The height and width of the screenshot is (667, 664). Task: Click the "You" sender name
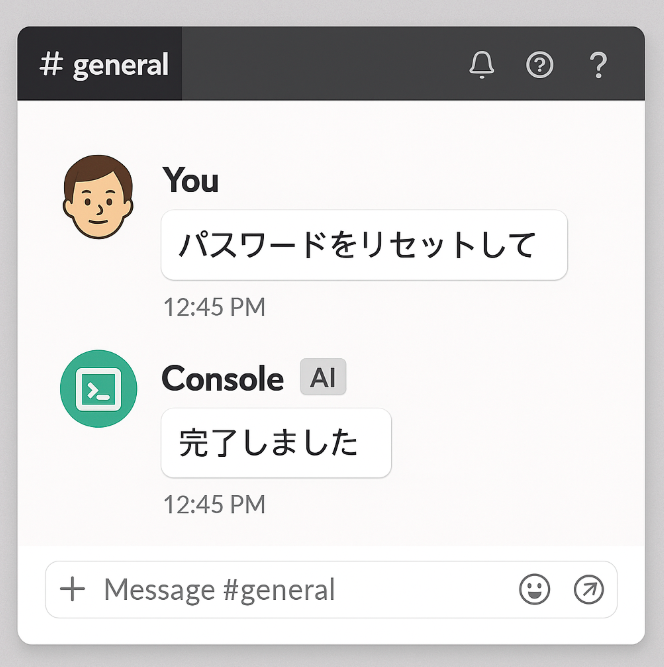coord(190,180)
